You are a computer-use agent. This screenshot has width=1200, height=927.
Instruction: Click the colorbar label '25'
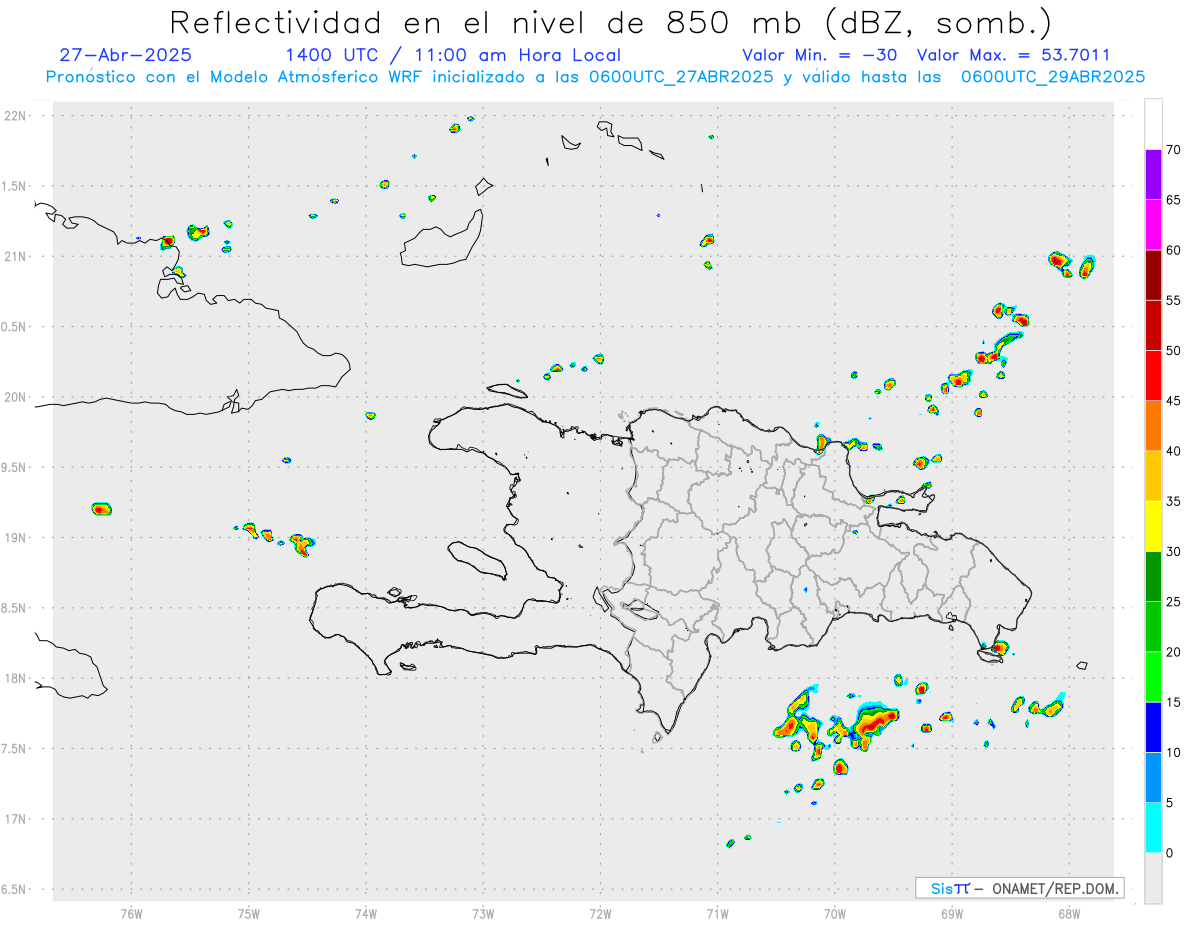[1174, 602]
